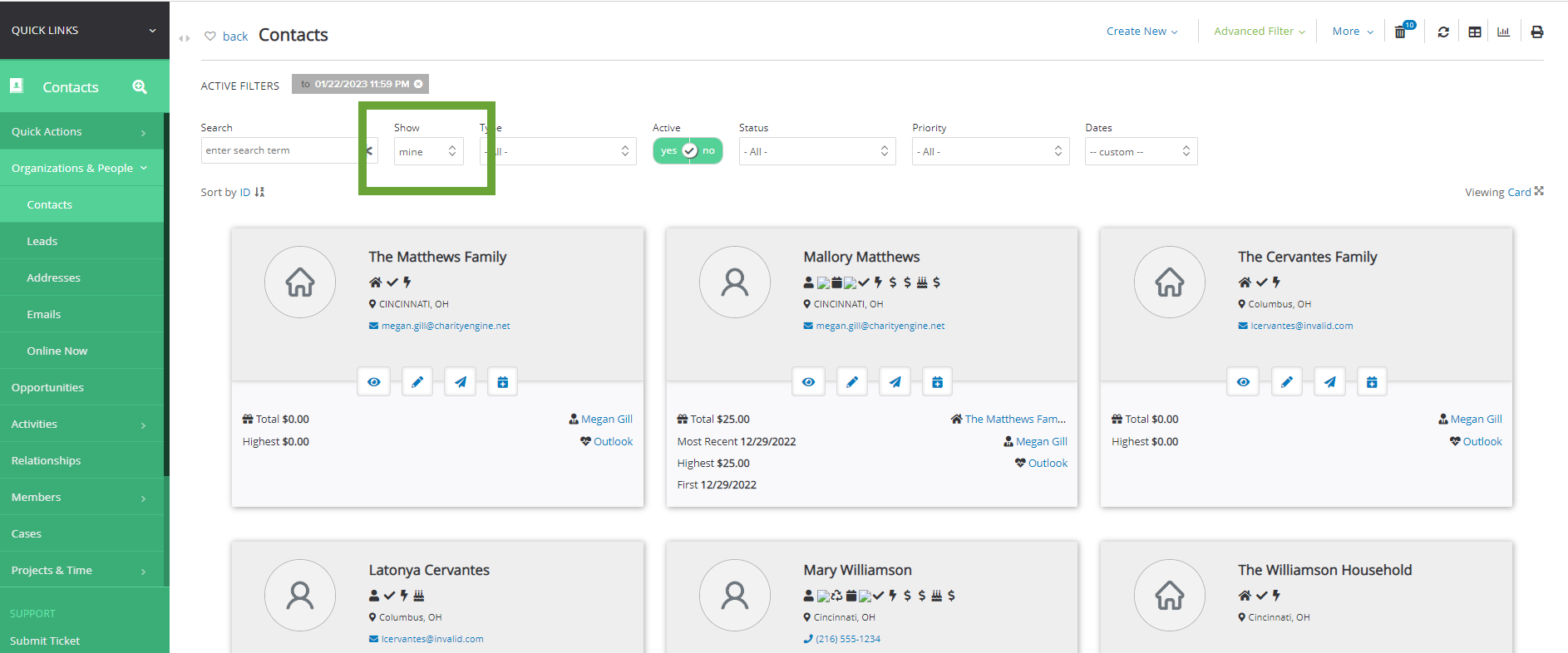Click the Viewing Card expand icon
This screenshot has height=653, width=1568.
1539,191
